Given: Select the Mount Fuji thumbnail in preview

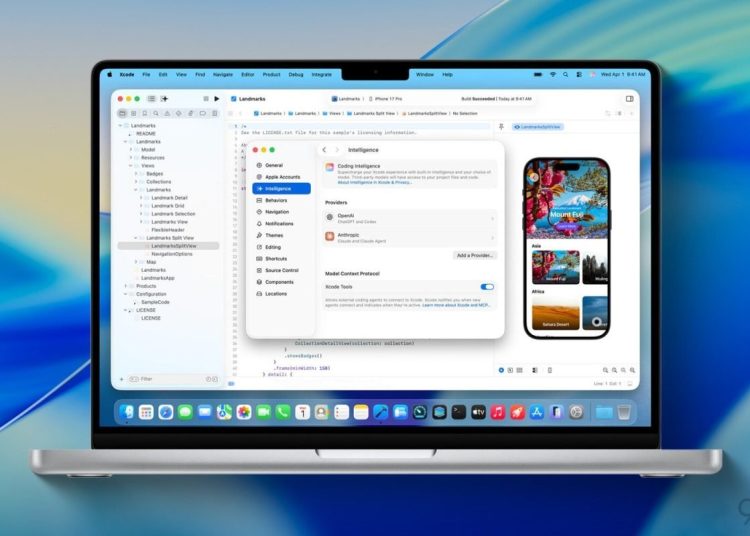Looking at the screenshot, I should [553, 266].
